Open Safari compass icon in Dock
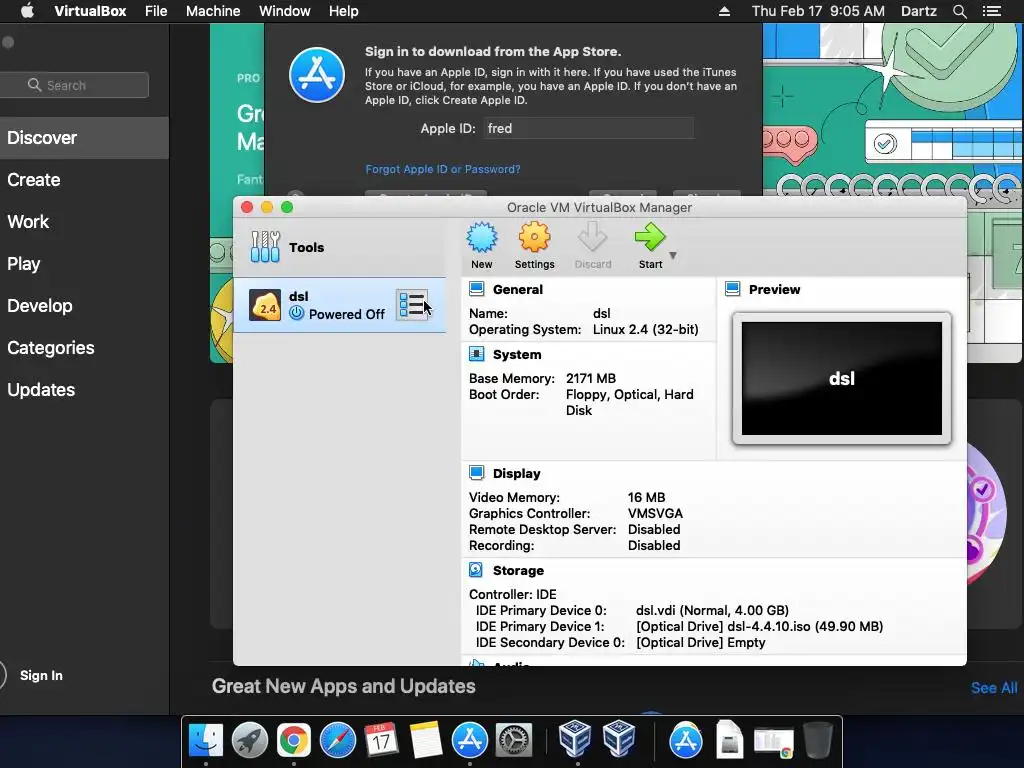1024x768 pixels. click(338, 741)
